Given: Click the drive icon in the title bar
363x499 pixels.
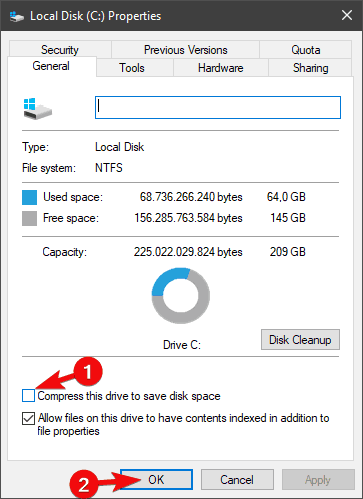Looking at the screenshot, I should click(17, 16).
